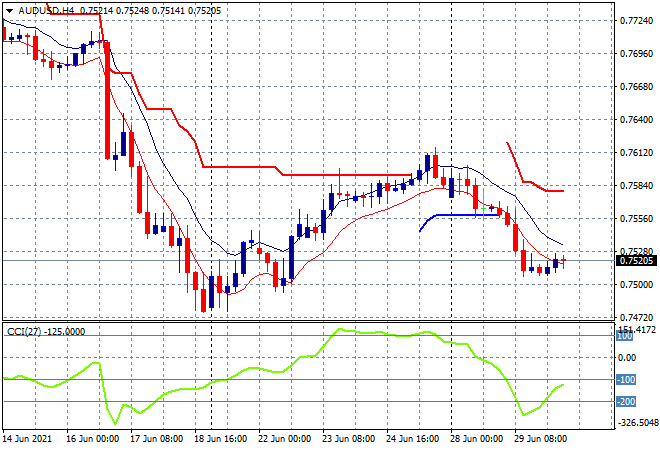This screenshot has height=450, width=660.
Task: Click the 24 Jun 16:00 time label
Action: tap(412, 439)
